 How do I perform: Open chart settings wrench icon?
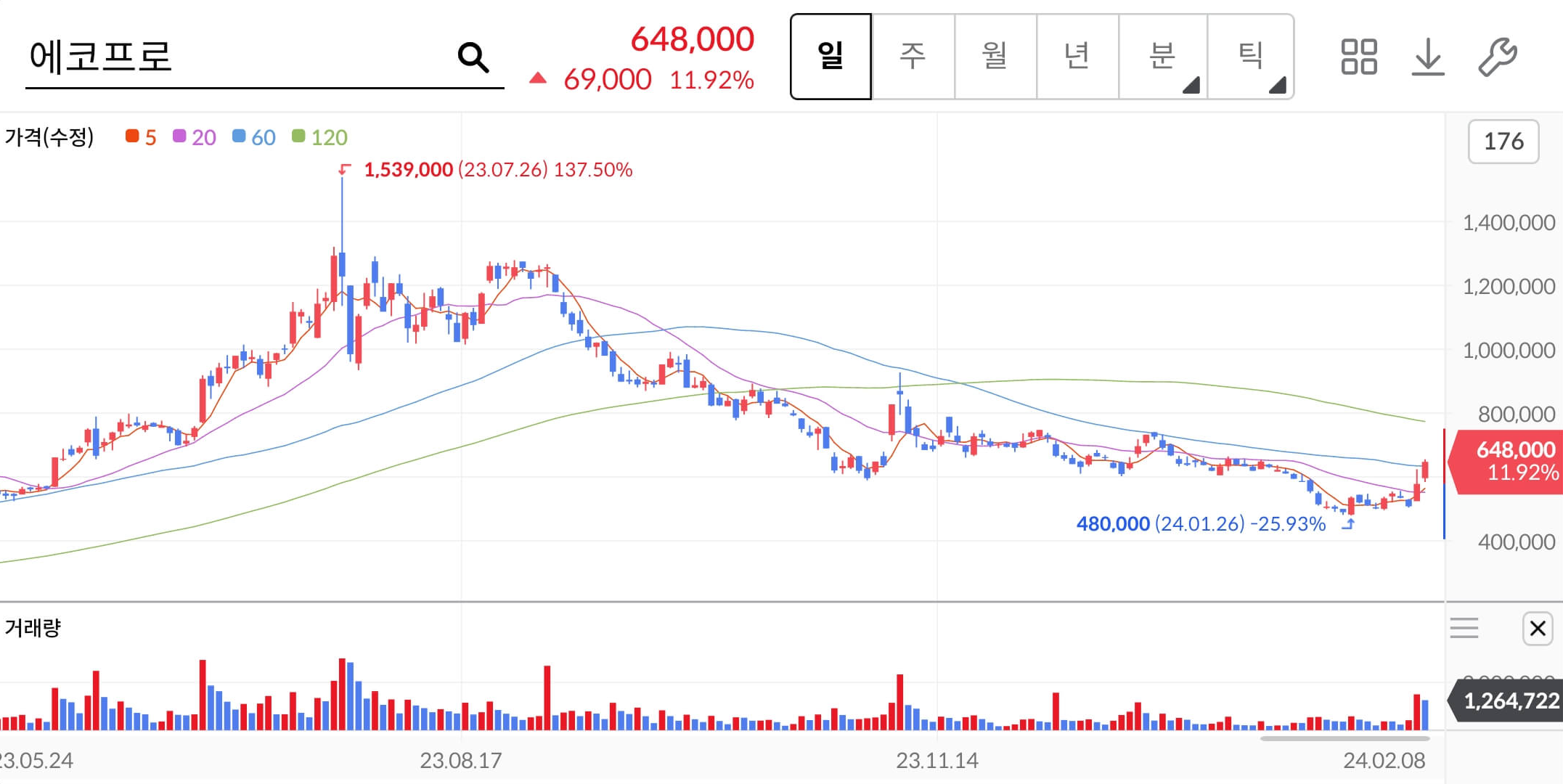pyautogui.click(x=1497, y=57)
